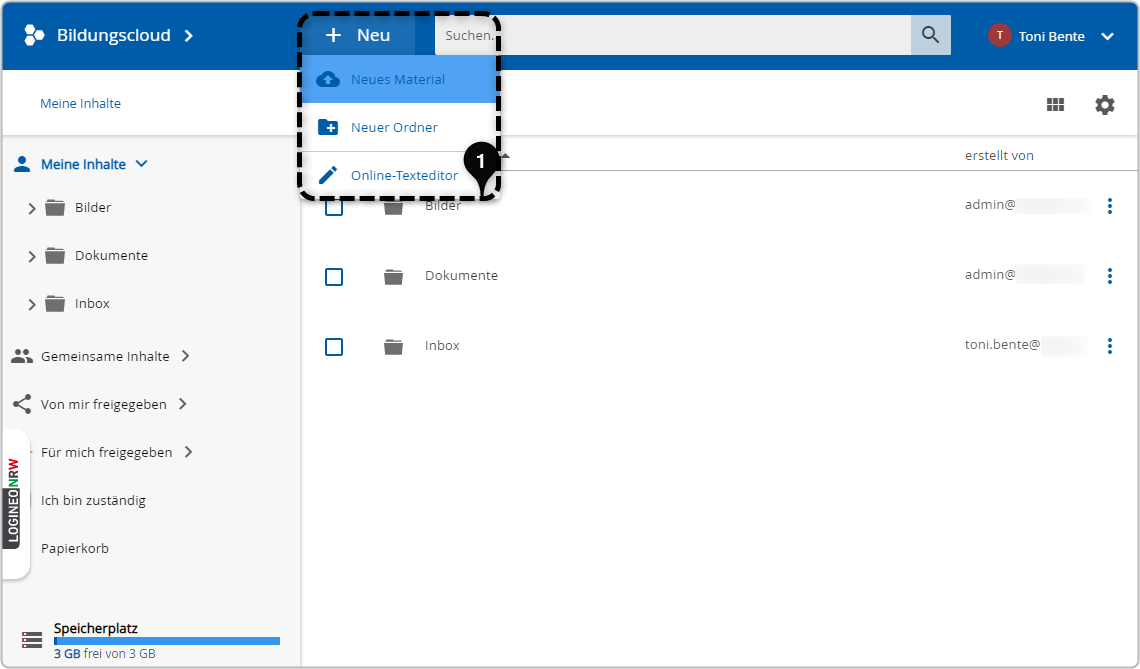Screen dimensions: 1140x669
Task: Expand Gemeinsame Inhalte in the sidebar
Action: point(100,355)
